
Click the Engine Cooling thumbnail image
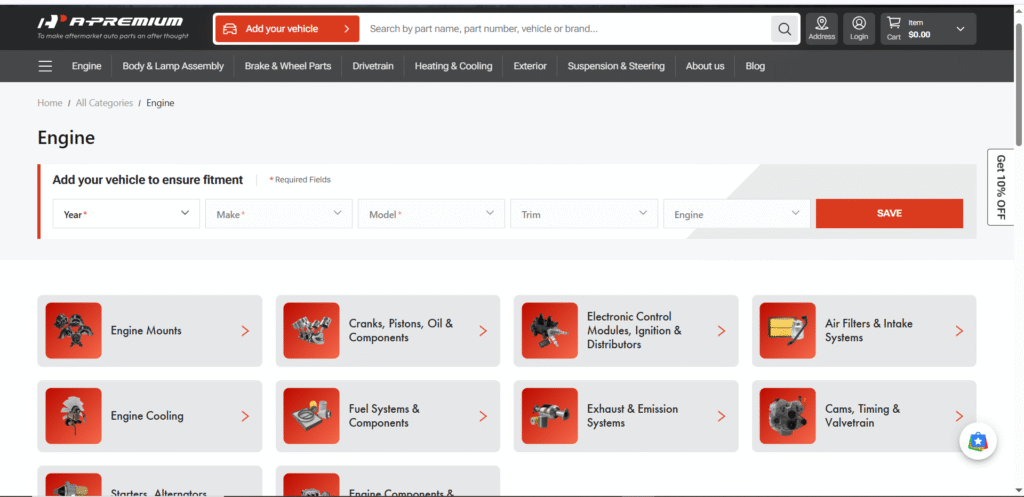tap(73, 416)
